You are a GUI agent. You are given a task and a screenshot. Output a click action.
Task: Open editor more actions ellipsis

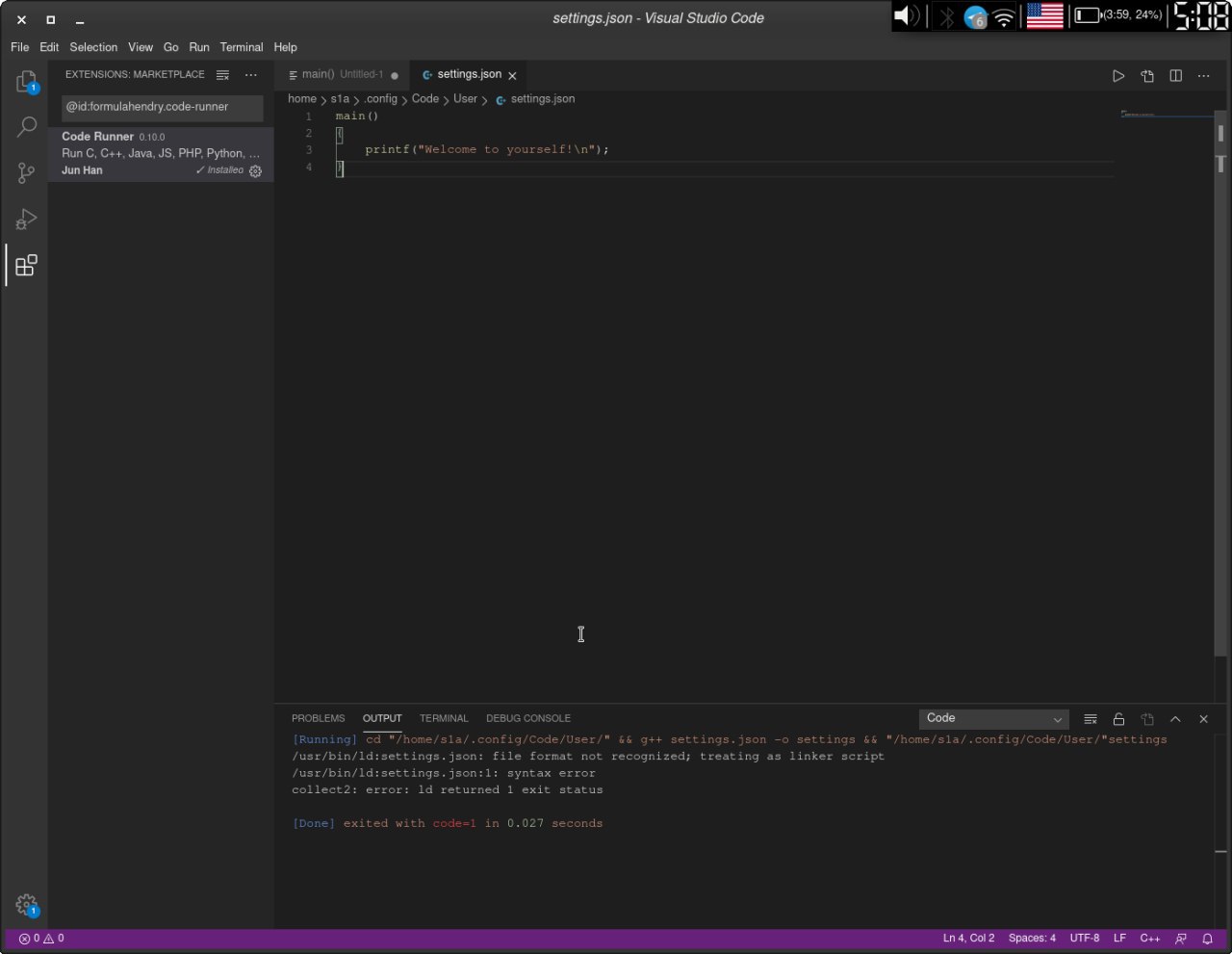coord(1203,75)
